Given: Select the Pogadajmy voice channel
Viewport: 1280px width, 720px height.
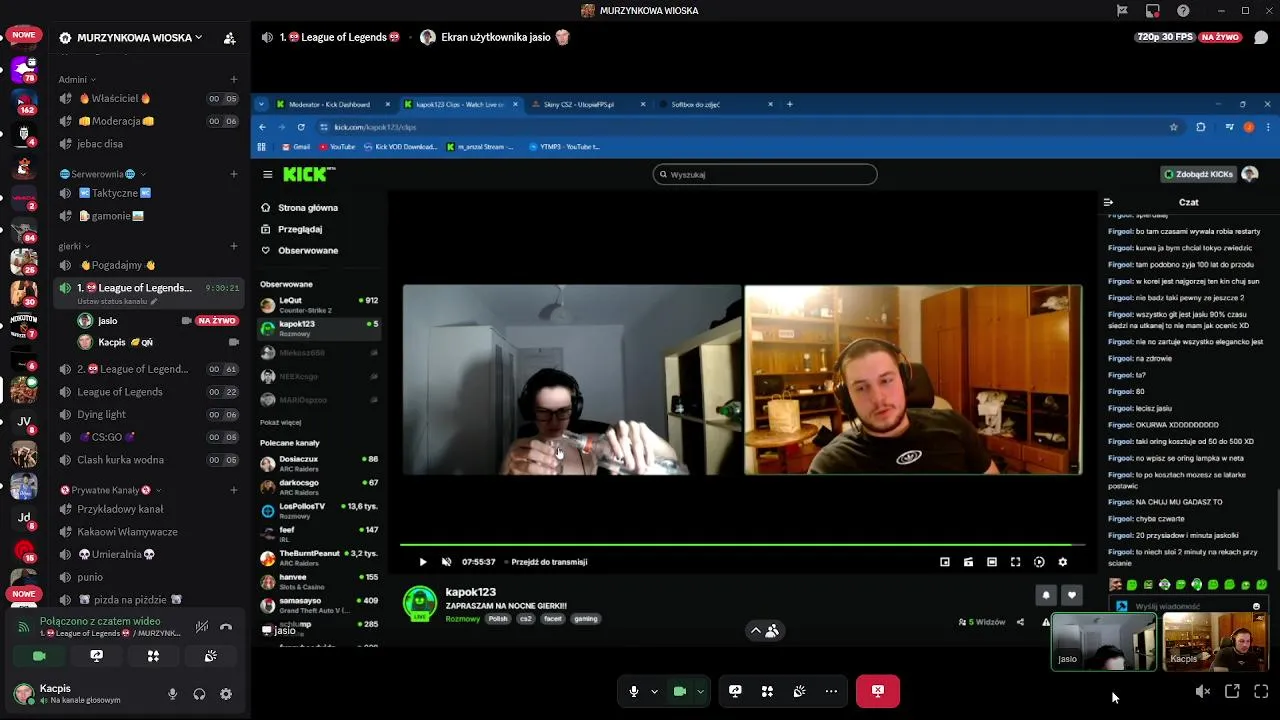Looking at the screenshot, I should pyautogui.click(x=148, y=265).
